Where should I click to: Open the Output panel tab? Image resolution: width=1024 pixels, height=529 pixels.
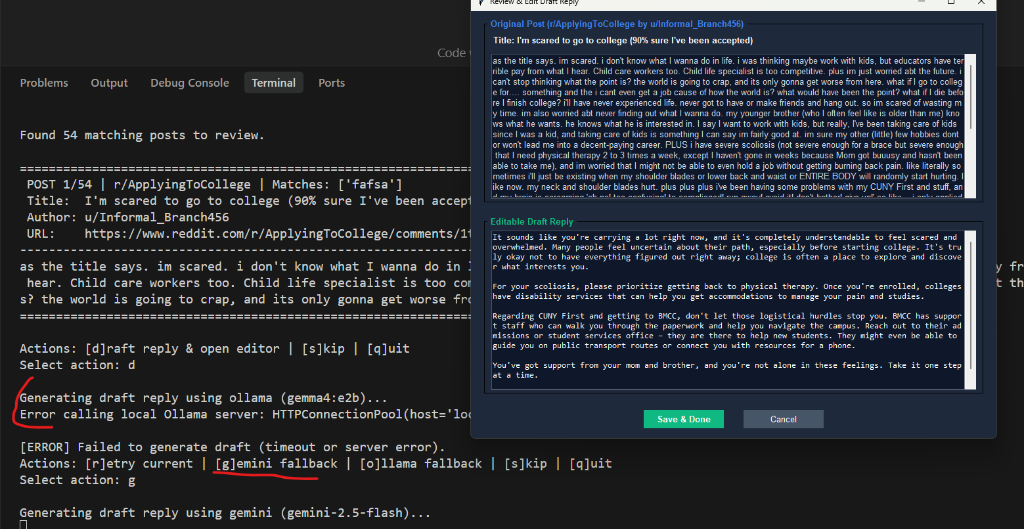point(109,83)
